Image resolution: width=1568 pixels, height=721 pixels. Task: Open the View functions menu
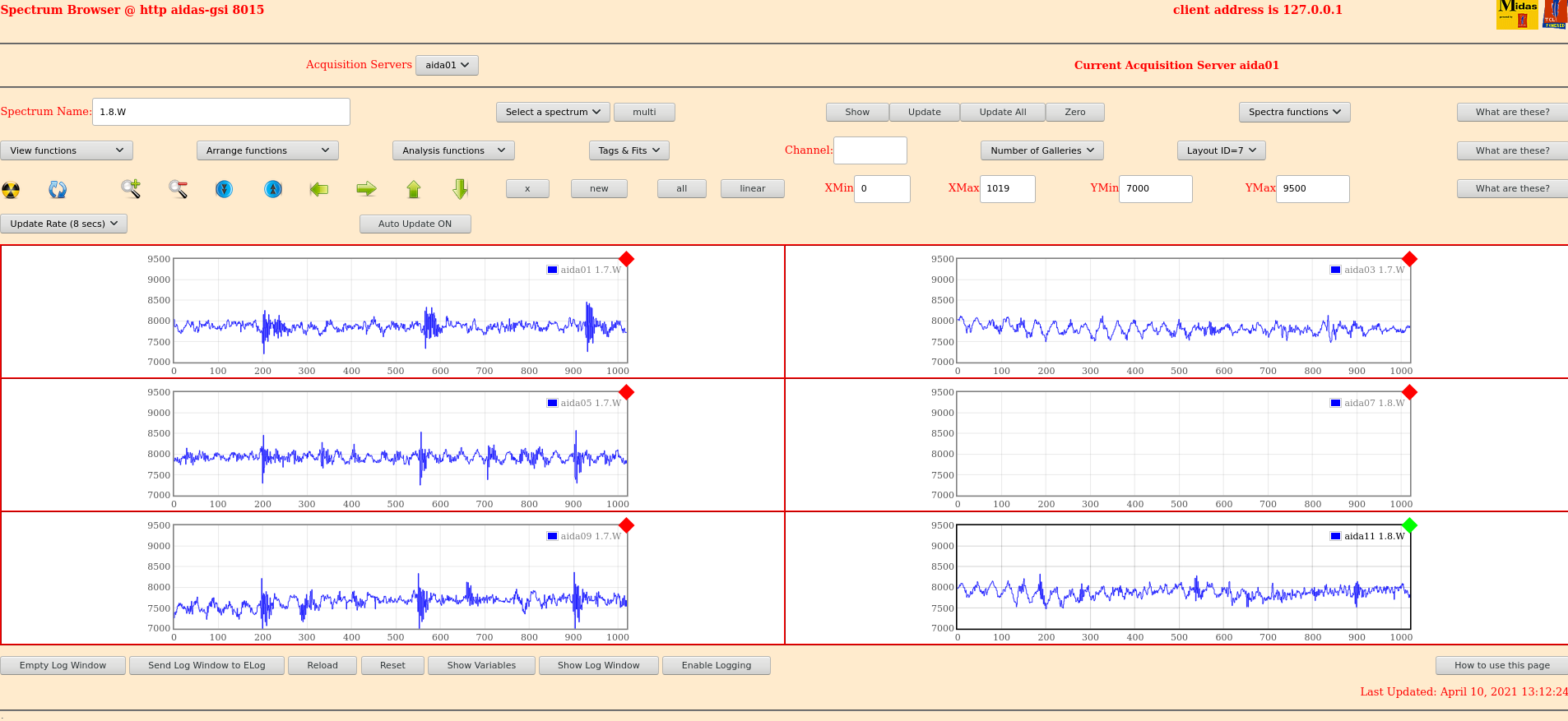click(67, 150)
